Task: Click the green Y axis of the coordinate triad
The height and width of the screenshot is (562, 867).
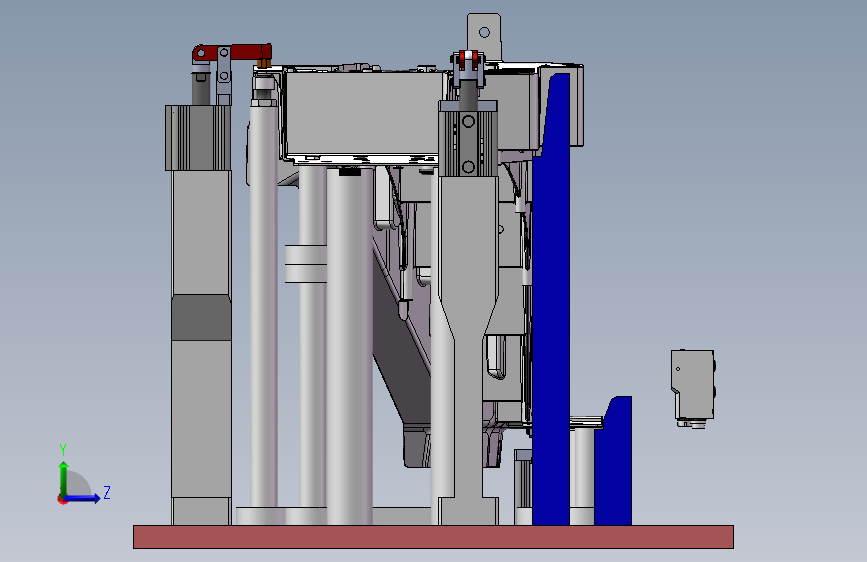Action: (64, 479)
